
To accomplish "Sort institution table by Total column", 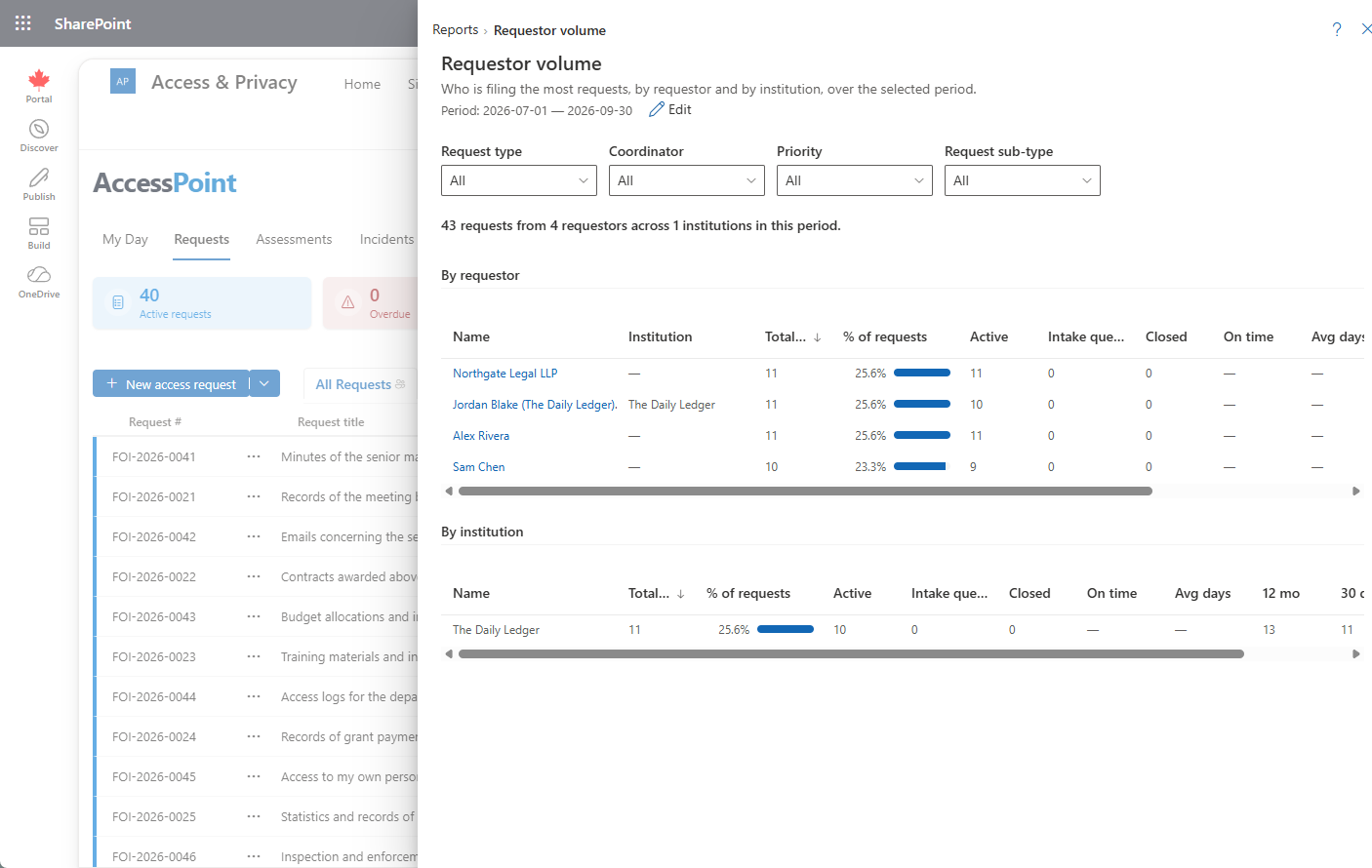I will tap(656, 593).
